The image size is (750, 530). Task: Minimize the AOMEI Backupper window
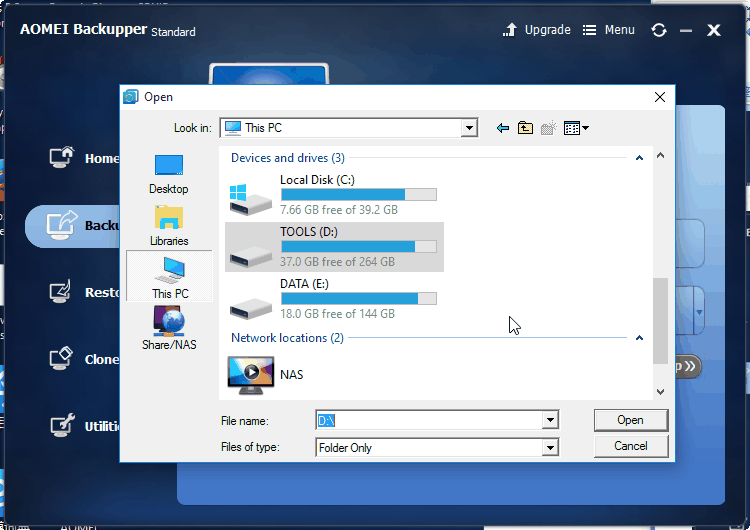pyautogui.click(x=686, y=31)
